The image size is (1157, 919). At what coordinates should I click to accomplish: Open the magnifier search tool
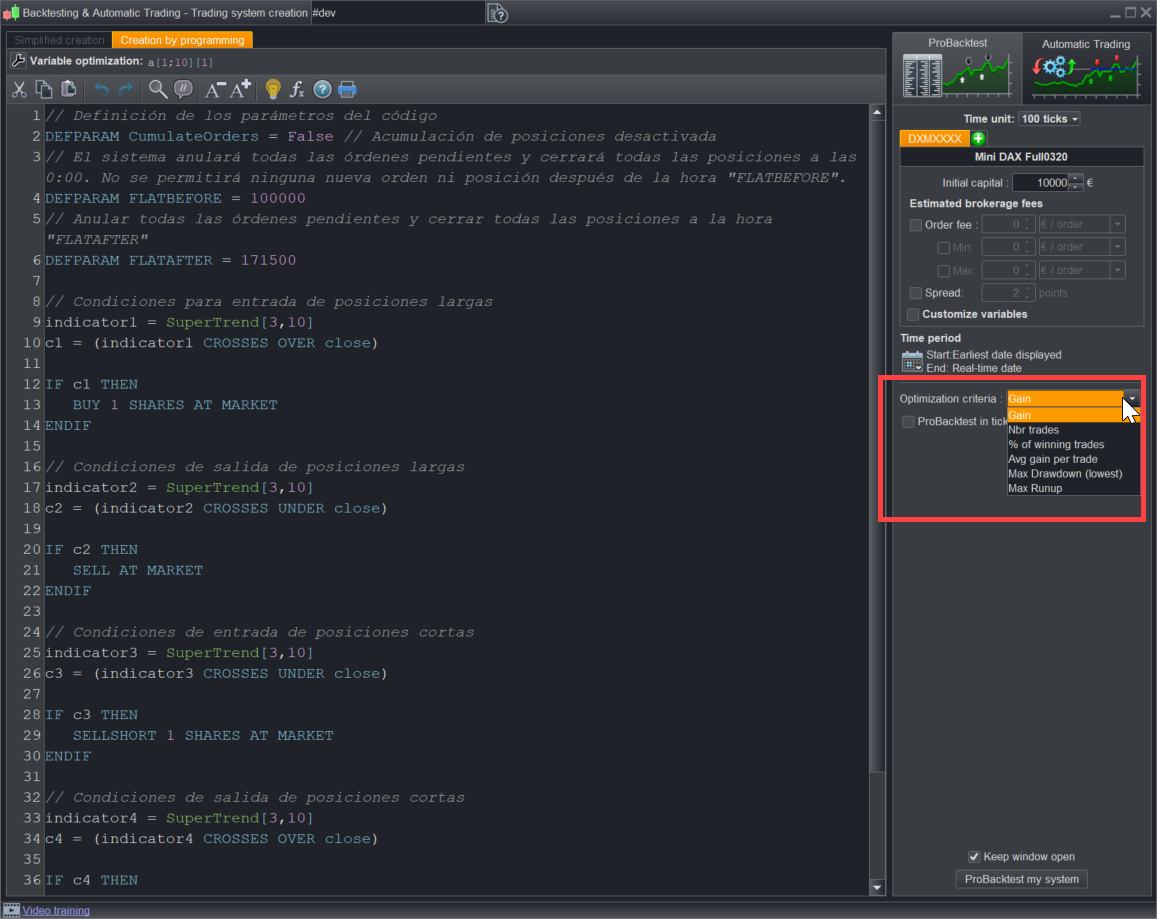click(x=157, y=90)
